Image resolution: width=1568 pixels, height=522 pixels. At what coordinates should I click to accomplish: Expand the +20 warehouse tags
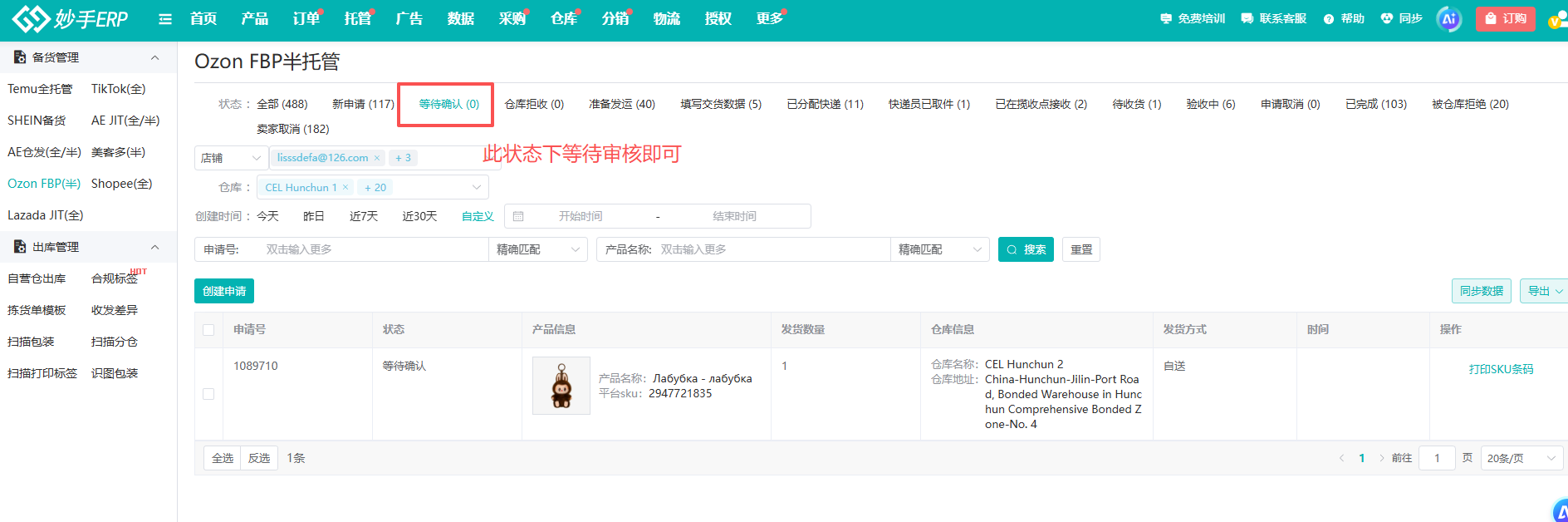click(375, 188)
